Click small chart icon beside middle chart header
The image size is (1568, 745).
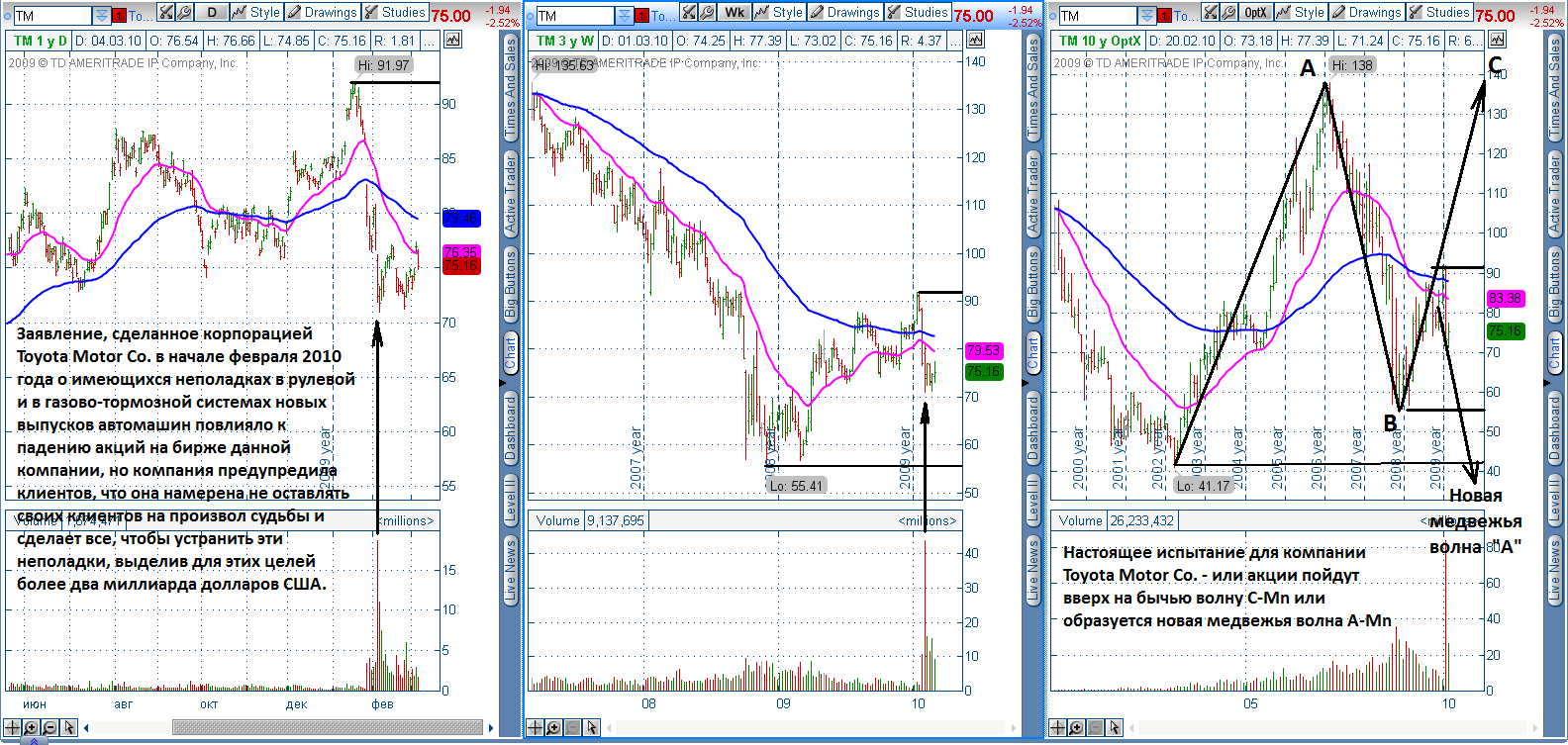point(975,40)
